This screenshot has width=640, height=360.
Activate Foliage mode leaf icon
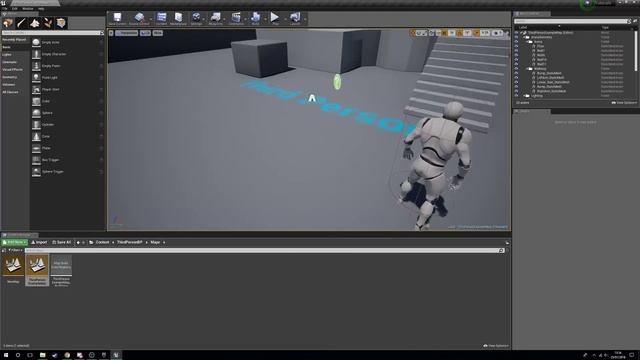pyautogui.click(x=48, y=23)
